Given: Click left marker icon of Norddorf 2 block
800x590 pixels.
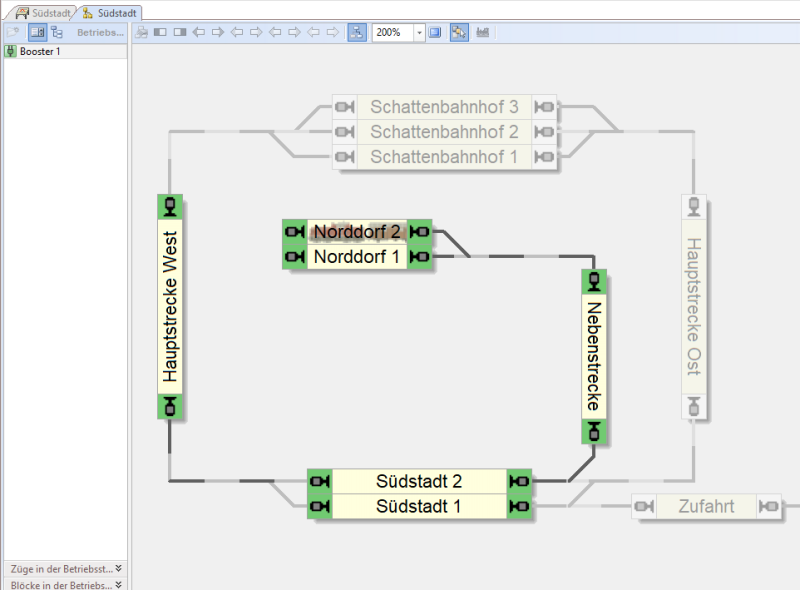Looking at the screenshot, I should pos(294,232).
